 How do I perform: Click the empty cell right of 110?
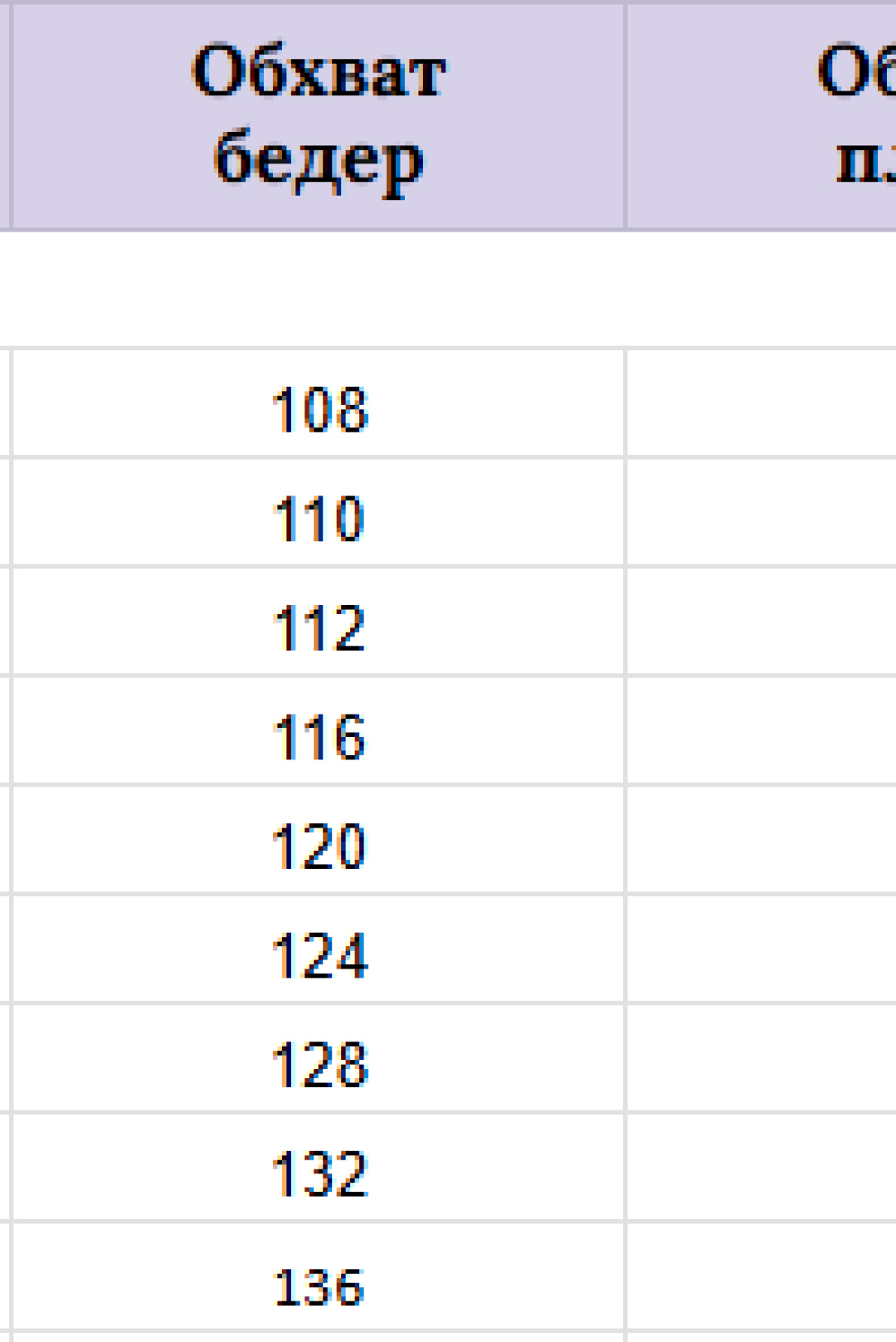coord(762,512)
